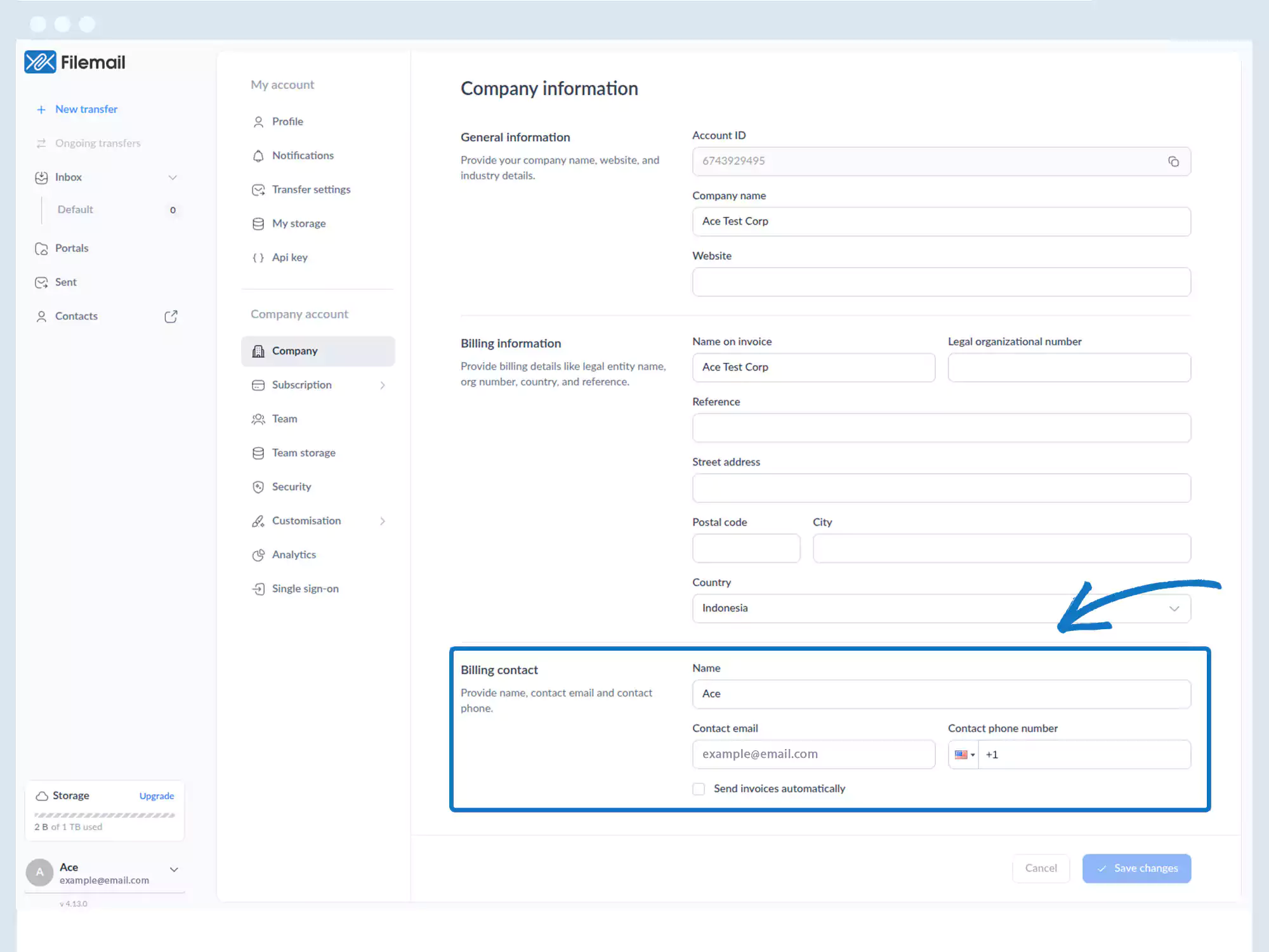1269x952 pixels.
Task: Expand the Subscription submenu arrow
Action: 383,386
